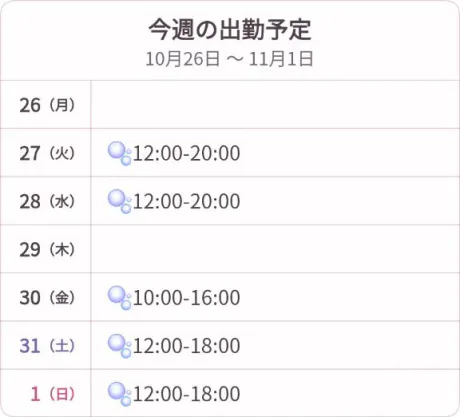Click the bubble icon on 27 (火) row
The width and height of the screenshot is (460, 417).
point(119,153)
